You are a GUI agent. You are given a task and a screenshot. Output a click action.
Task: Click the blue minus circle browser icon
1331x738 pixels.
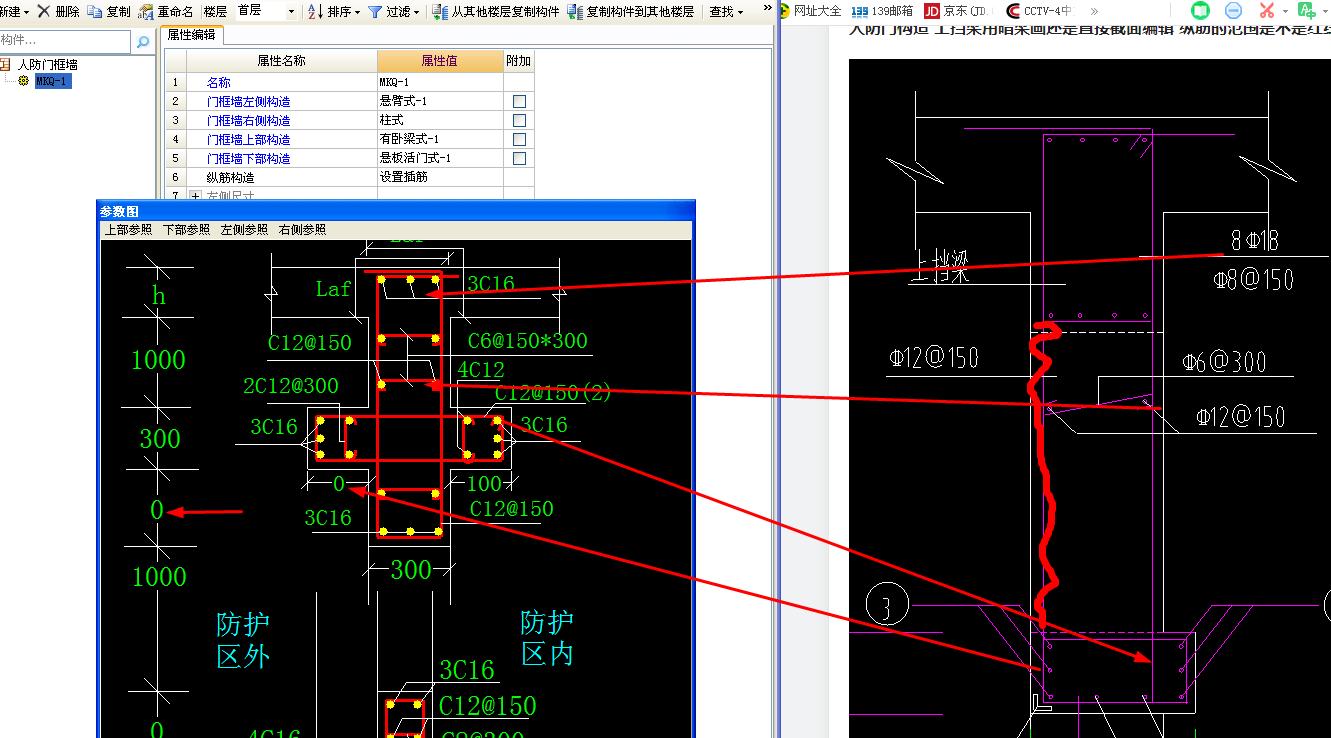(x=1234, y=11)
